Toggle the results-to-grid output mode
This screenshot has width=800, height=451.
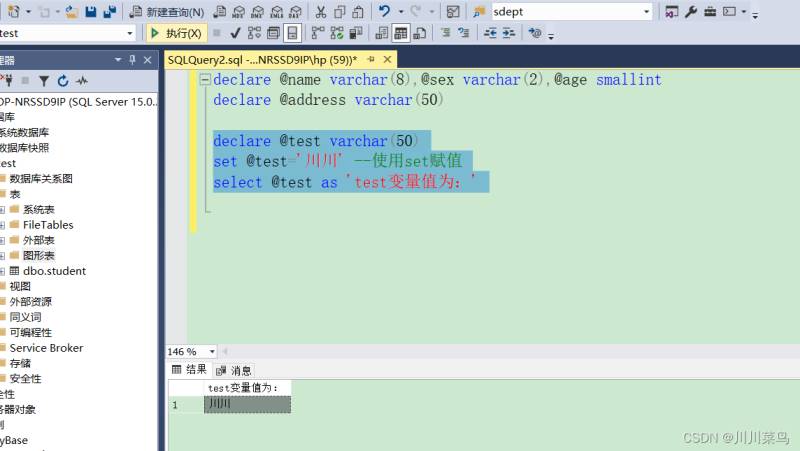[400, 33]
